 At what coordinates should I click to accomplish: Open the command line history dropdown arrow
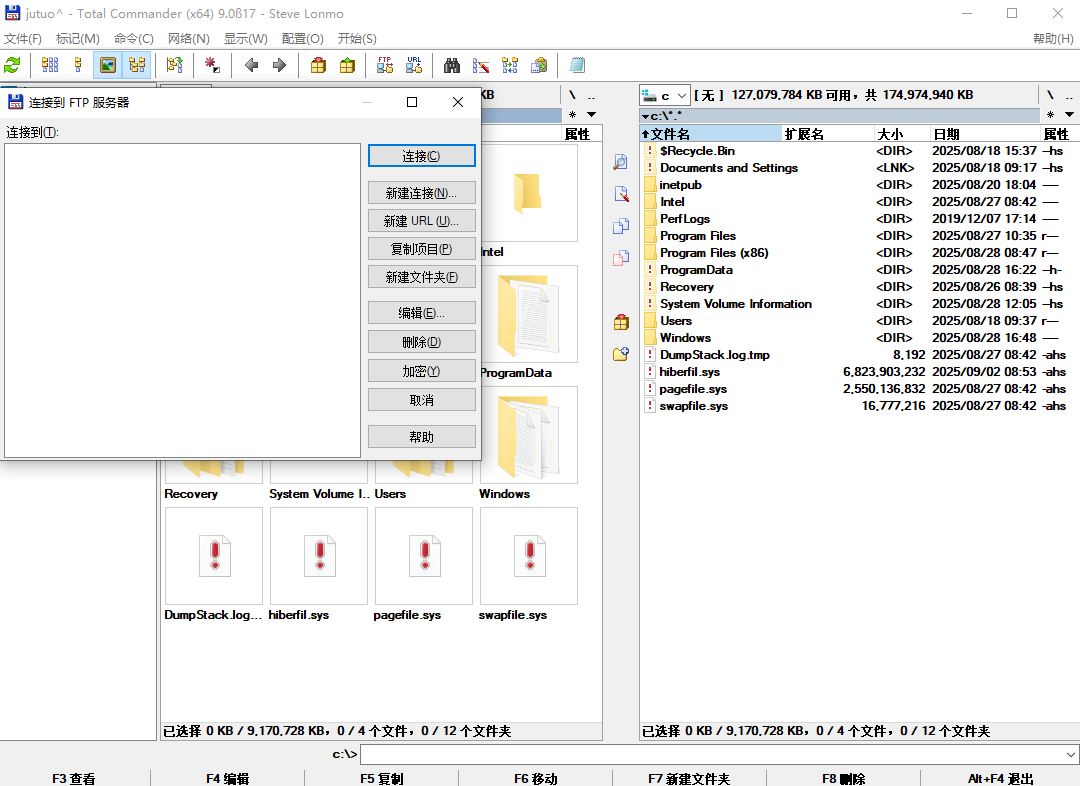1071,754
